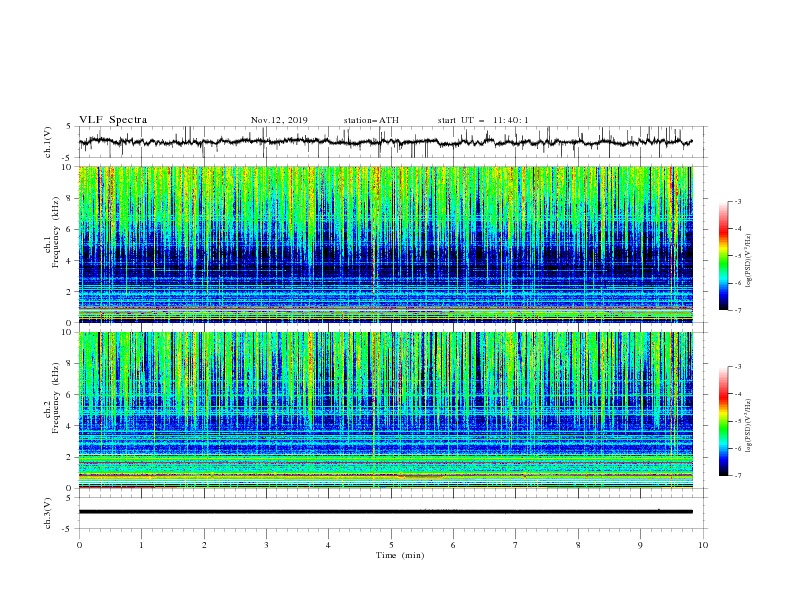The image size is (792, 612).
Task: Click the "-5" label on ch.1 colorbar
Action: pyautogui.click(x=738, y=257)
